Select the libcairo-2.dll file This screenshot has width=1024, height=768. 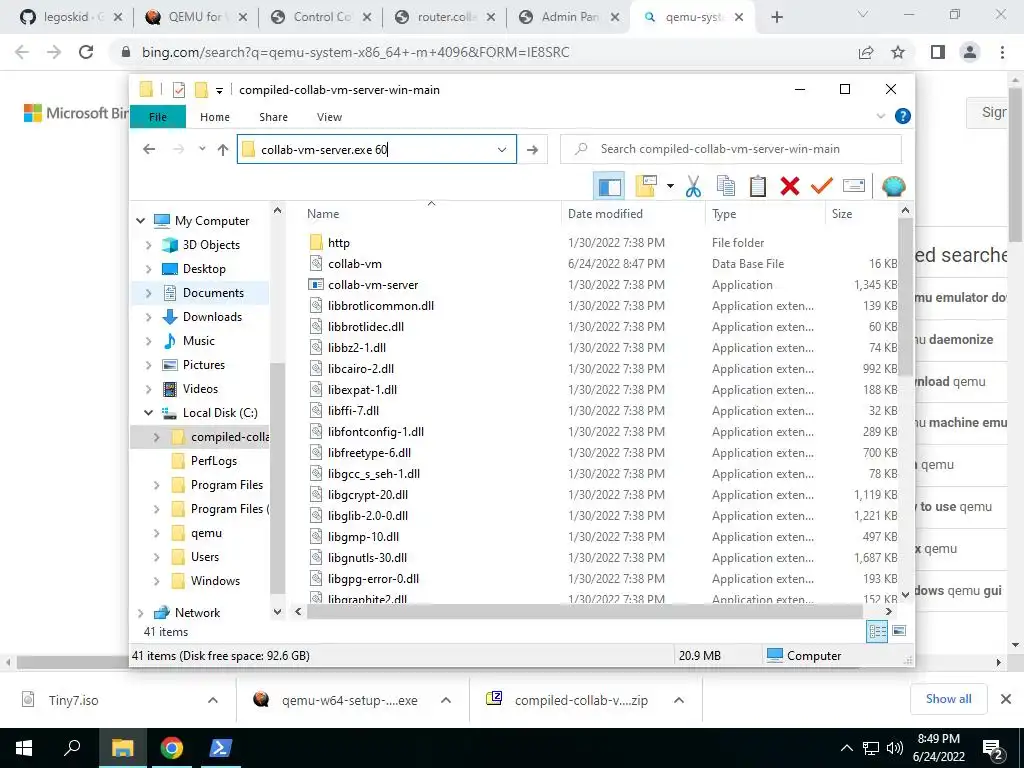point(360,369)
